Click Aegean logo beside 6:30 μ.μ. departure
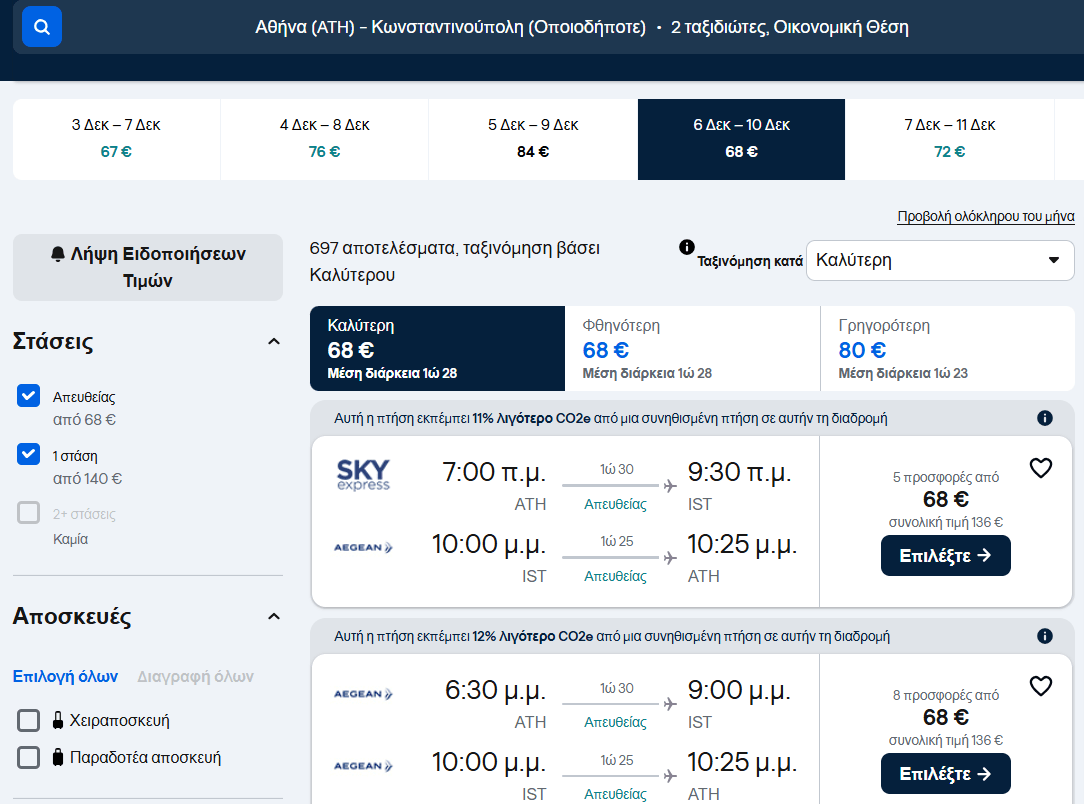Viewport: 1084px width, 804px height. coord(363,694)
